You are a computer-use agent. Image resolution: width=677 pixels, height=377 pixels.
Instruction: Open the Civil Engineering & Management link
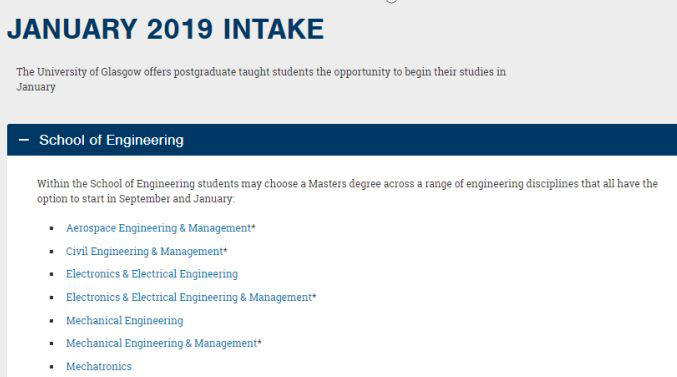point(144,251)
